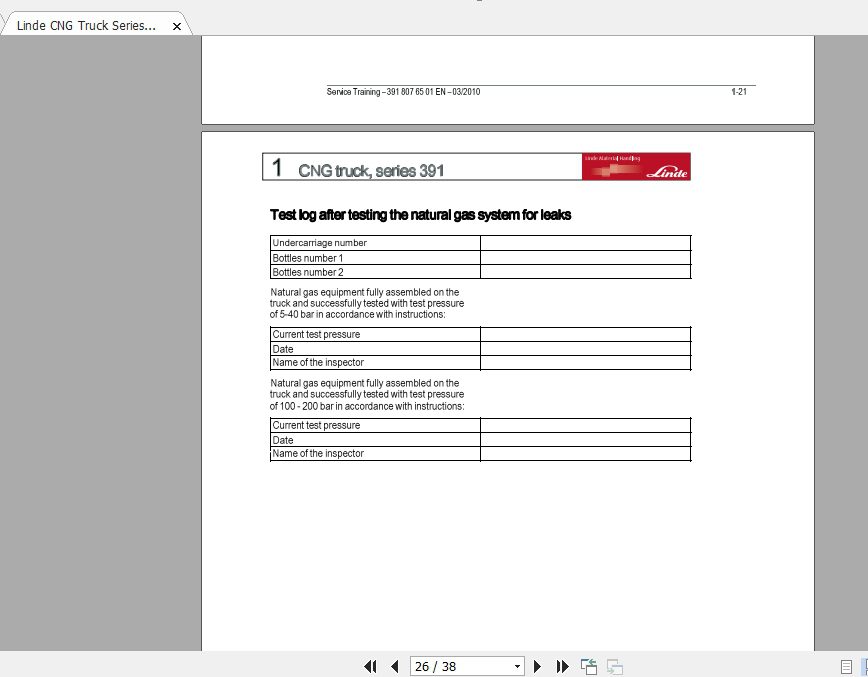Jump to the last page
The image size is (868, 677).
click(x=562, y=666)
